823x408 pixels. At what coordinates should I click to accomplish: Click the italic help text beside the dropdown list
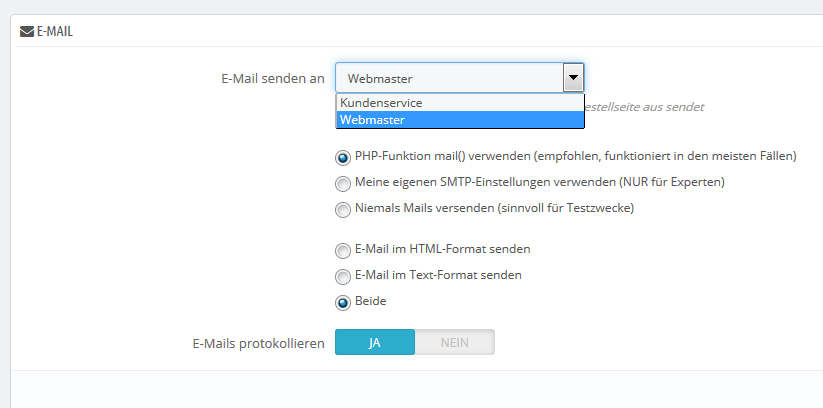point(645,106)
